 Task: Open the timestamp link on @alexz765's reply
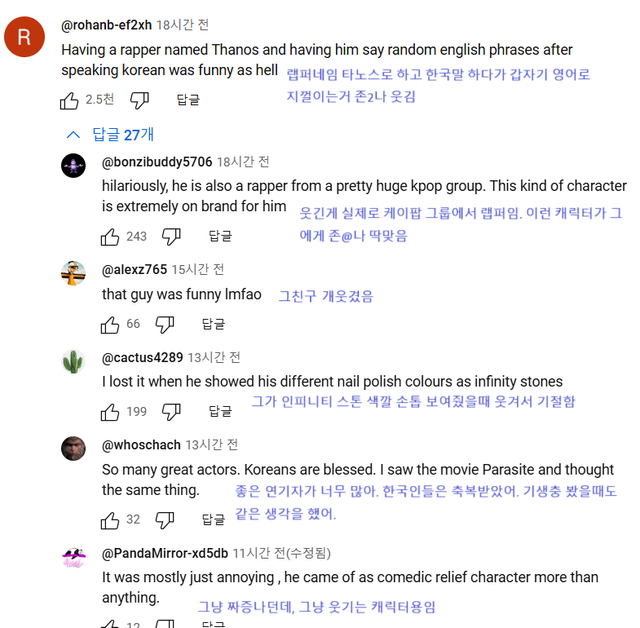click(x=197, y=269)
